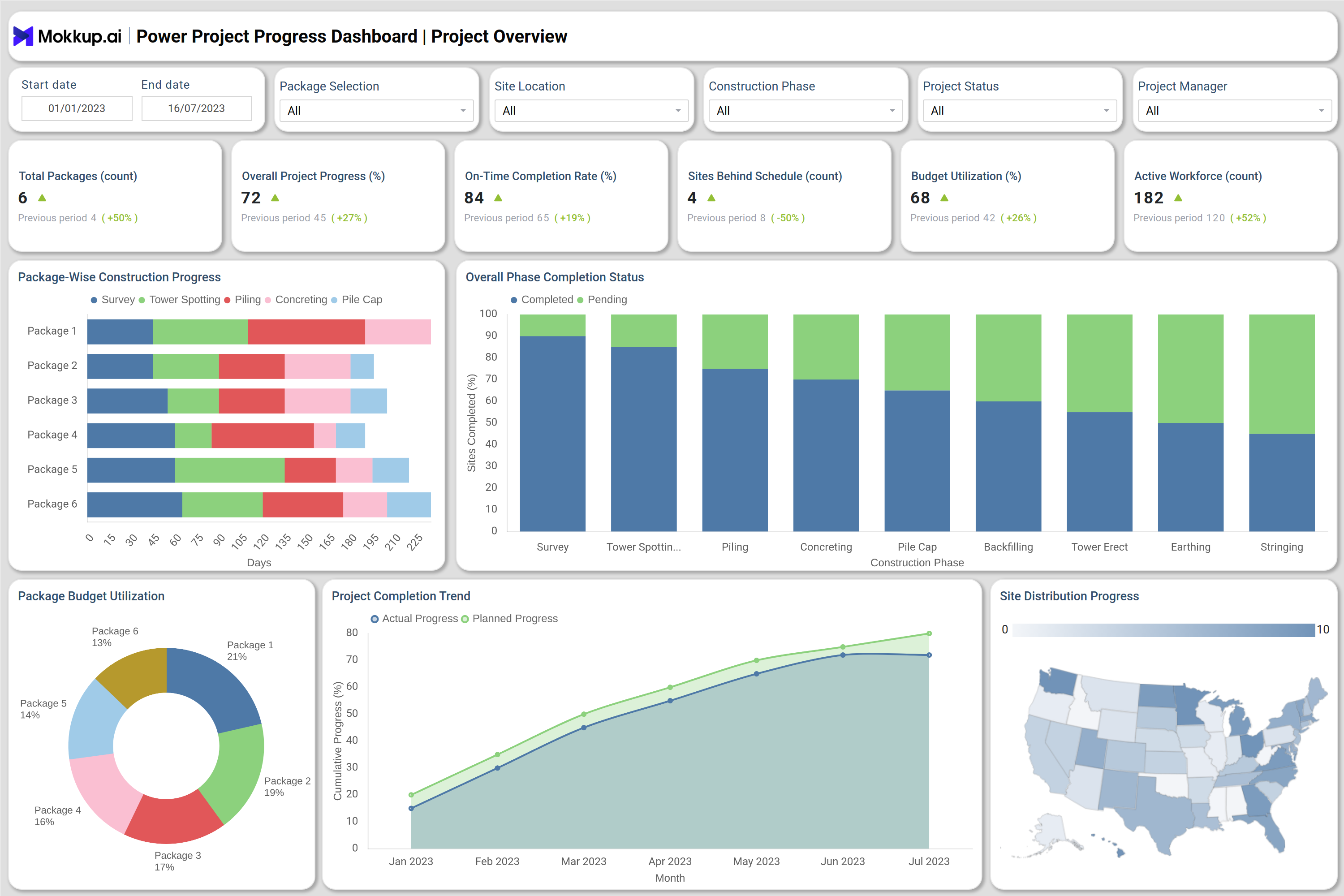Click the Start date field 01/01/2023
1344x896 pixels.
coord(77,108)
